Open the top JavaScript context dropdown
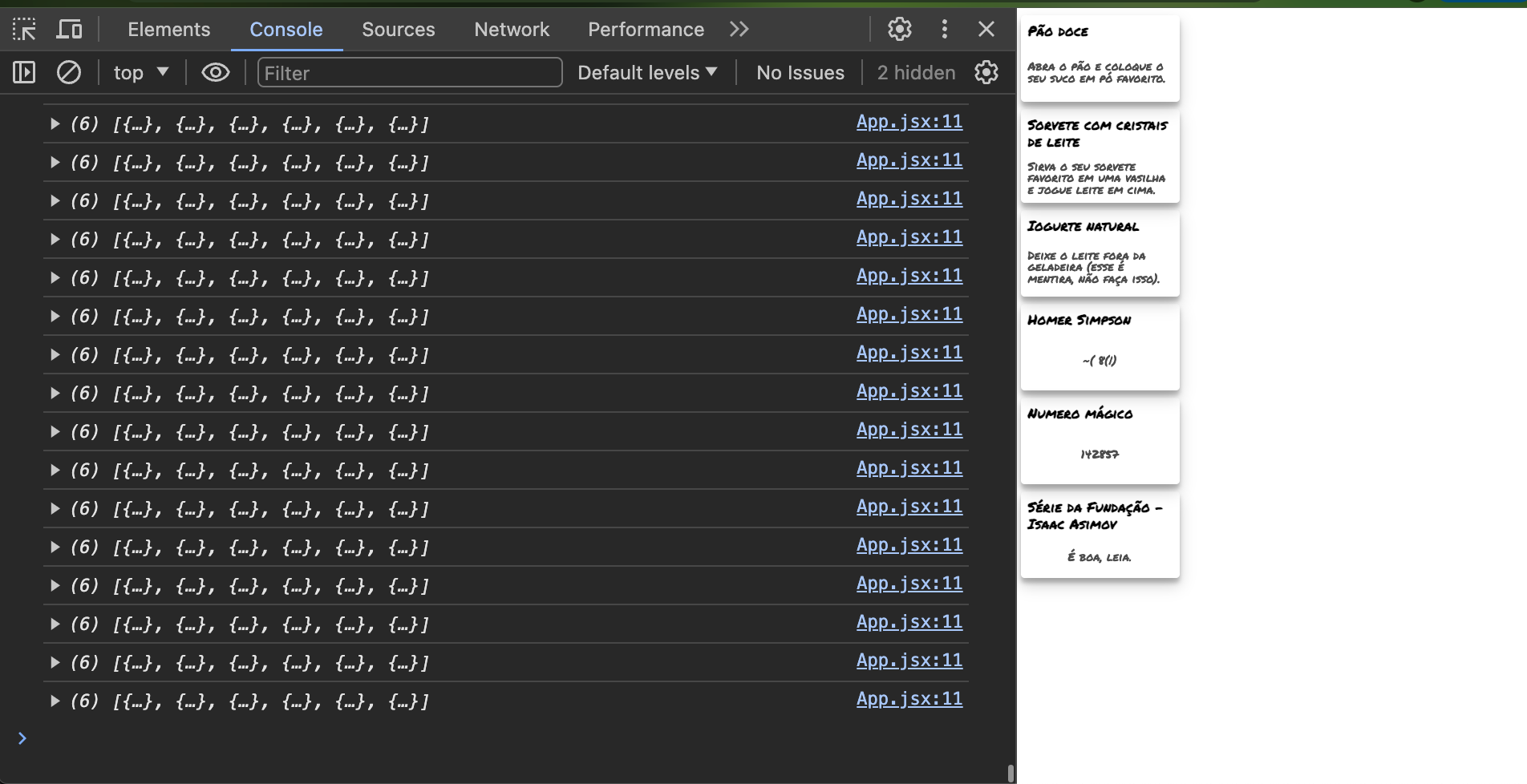Screen dimensions: 1527x784 (141, 73)
